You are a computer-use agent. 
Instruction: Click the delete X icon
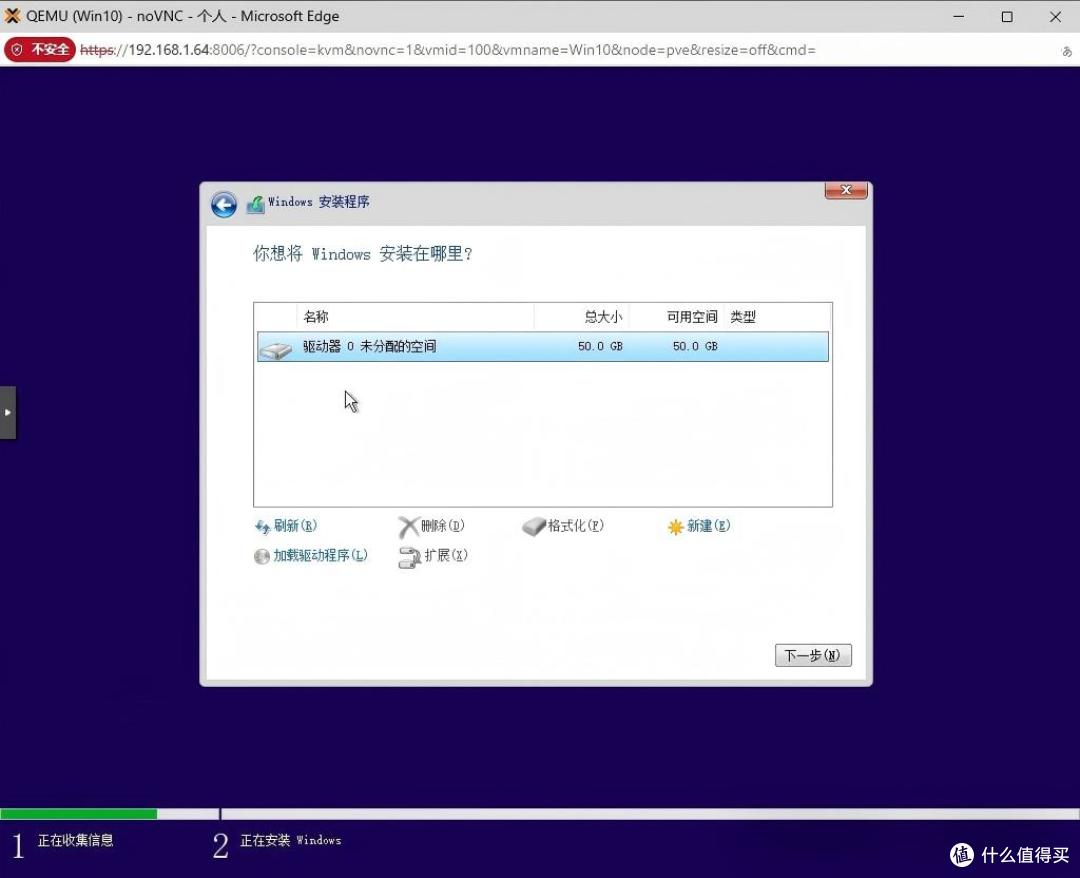point(408,527)
